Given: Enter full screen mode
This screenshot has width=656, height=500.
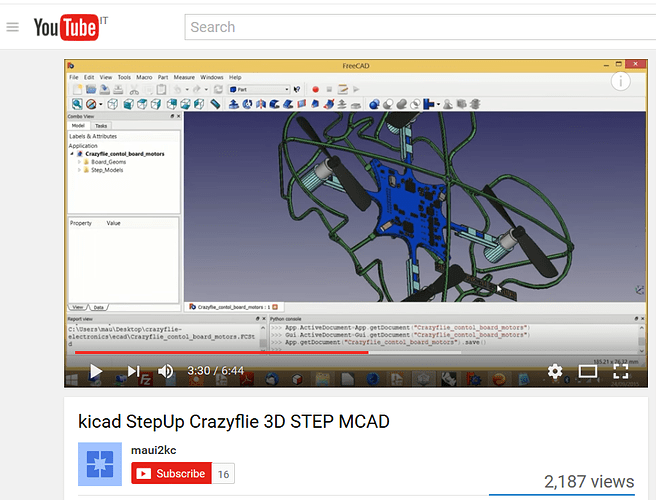Looking at the screenshot, I should (x=620, y=371).
